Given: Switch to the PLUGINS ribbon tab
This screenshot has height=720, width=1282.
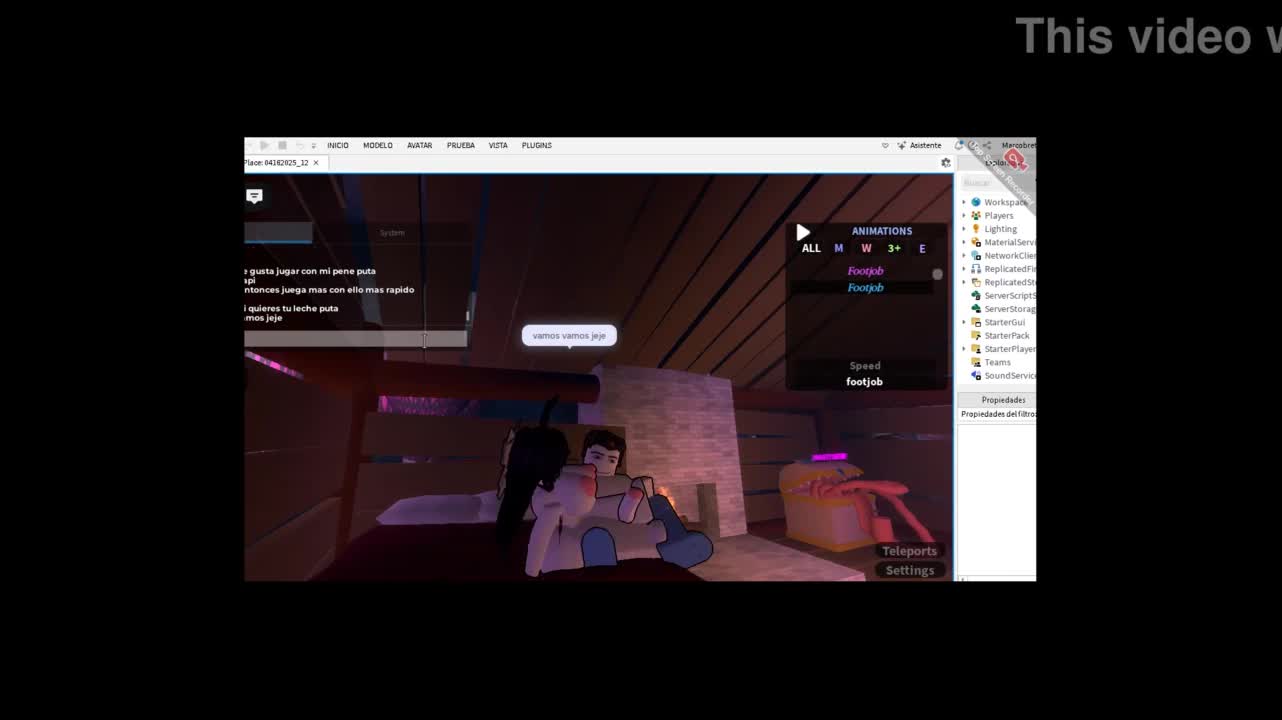Looking at the screenshot, I should coord(536,146).
